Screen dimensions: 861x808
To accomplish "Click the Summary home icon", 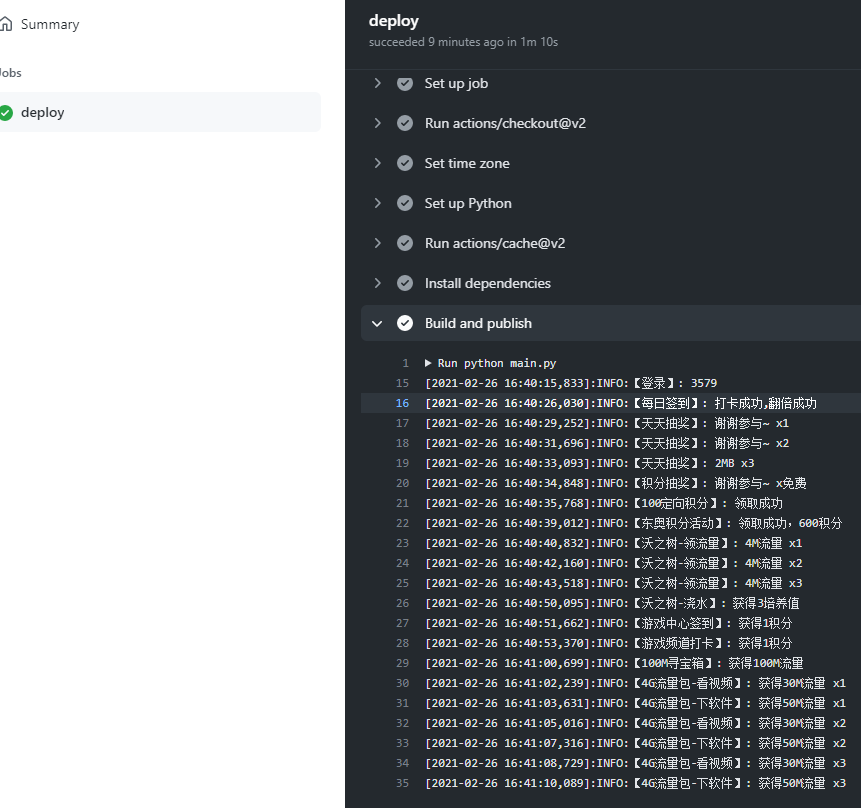I will point(6,24).
